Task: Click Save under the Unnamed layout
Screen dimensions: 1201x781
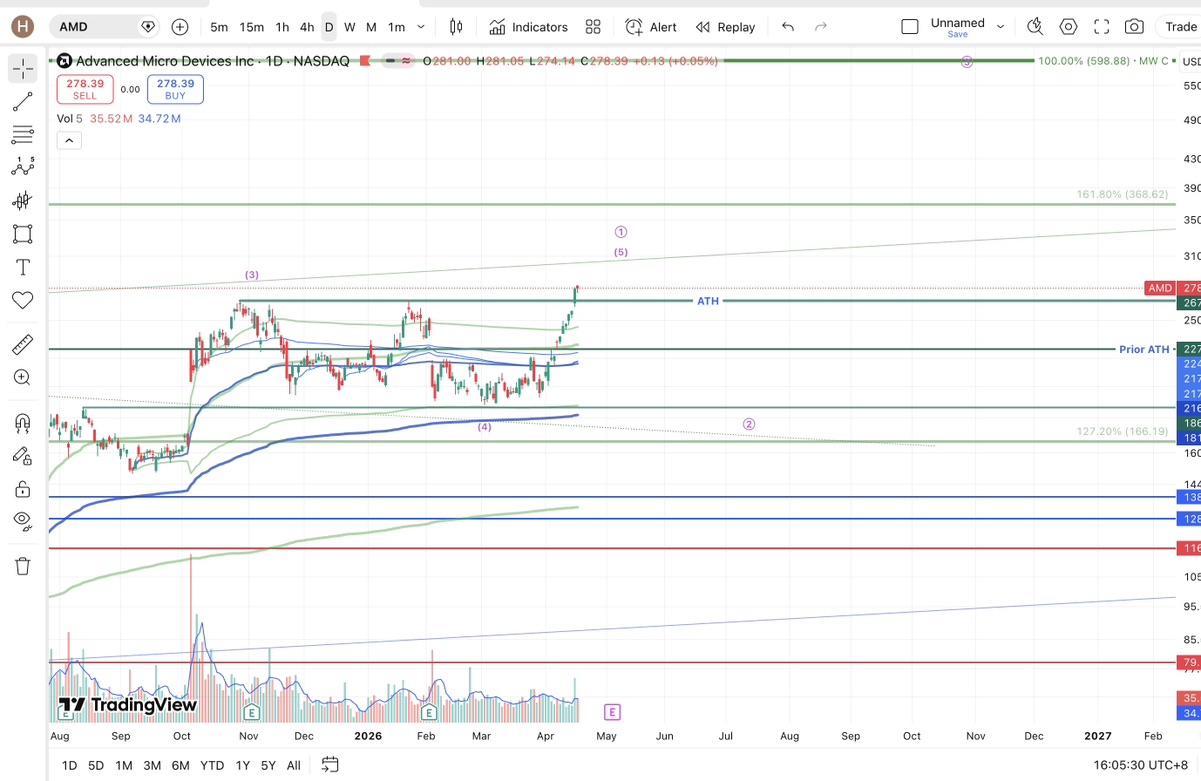Action: pos(958,34)
